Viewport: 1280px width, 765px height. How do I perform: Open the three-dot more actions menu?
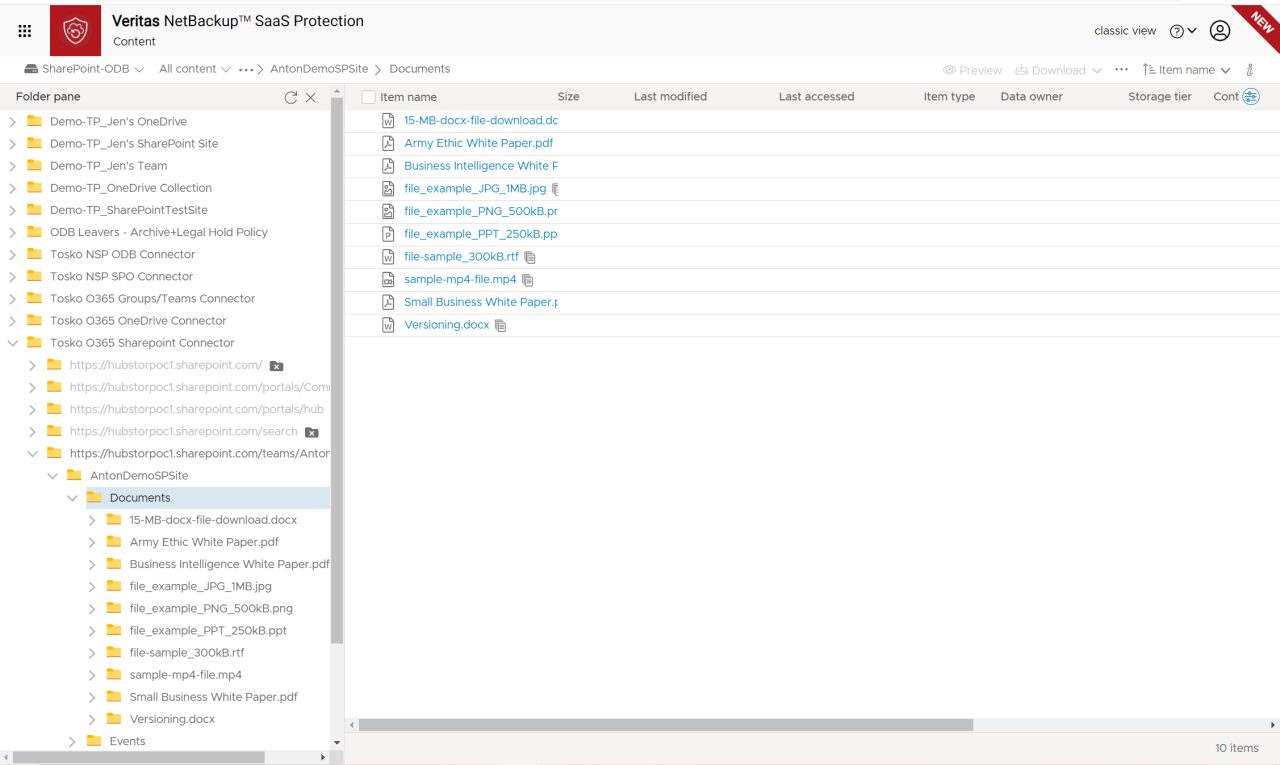click(x=1121, y=70)
